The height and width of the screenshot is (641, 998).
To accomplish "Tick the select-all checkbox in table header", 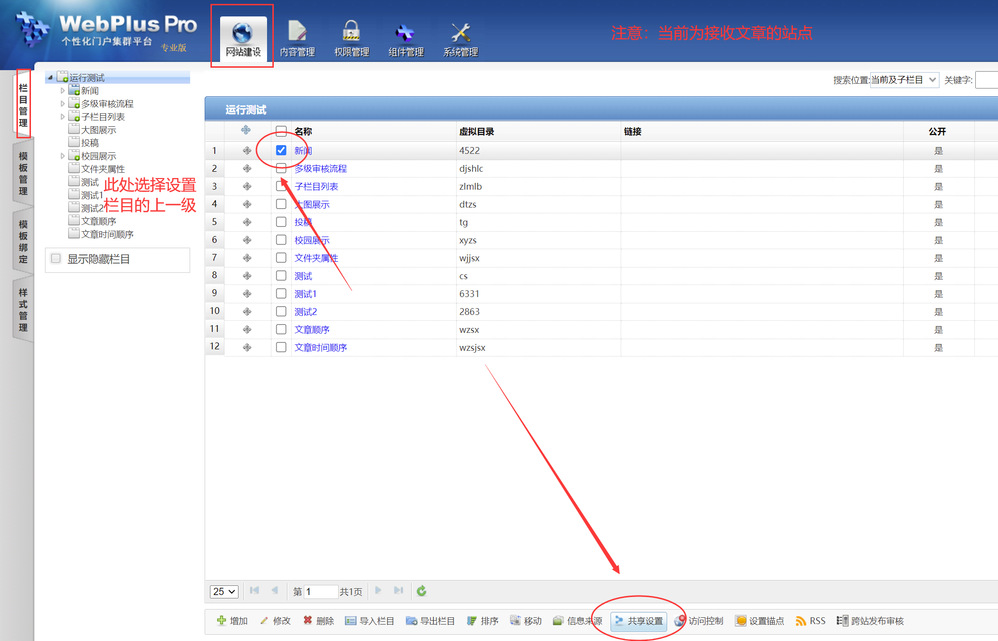I will (x=281, y=131).
